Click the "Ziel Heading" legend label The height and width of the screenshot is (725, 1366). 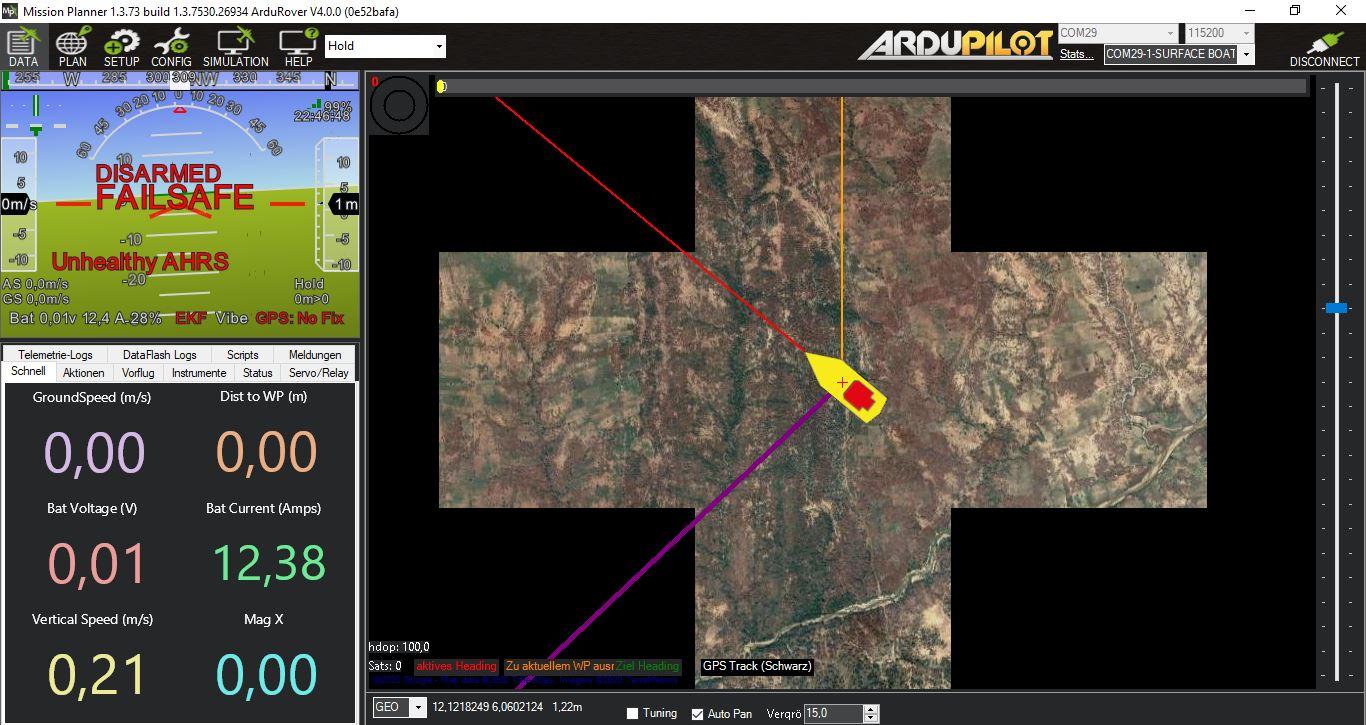[647, 666]
